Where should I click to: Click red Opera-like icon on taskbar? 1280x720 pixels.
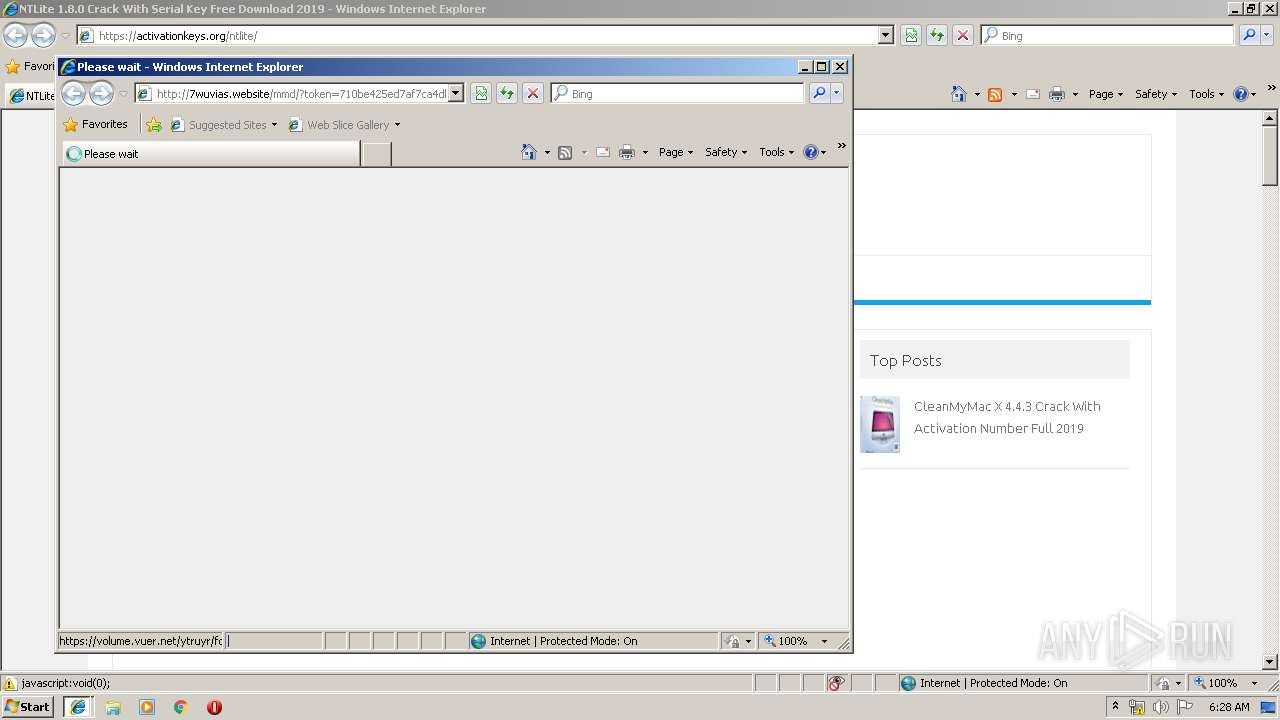click(x=214, y=707)
